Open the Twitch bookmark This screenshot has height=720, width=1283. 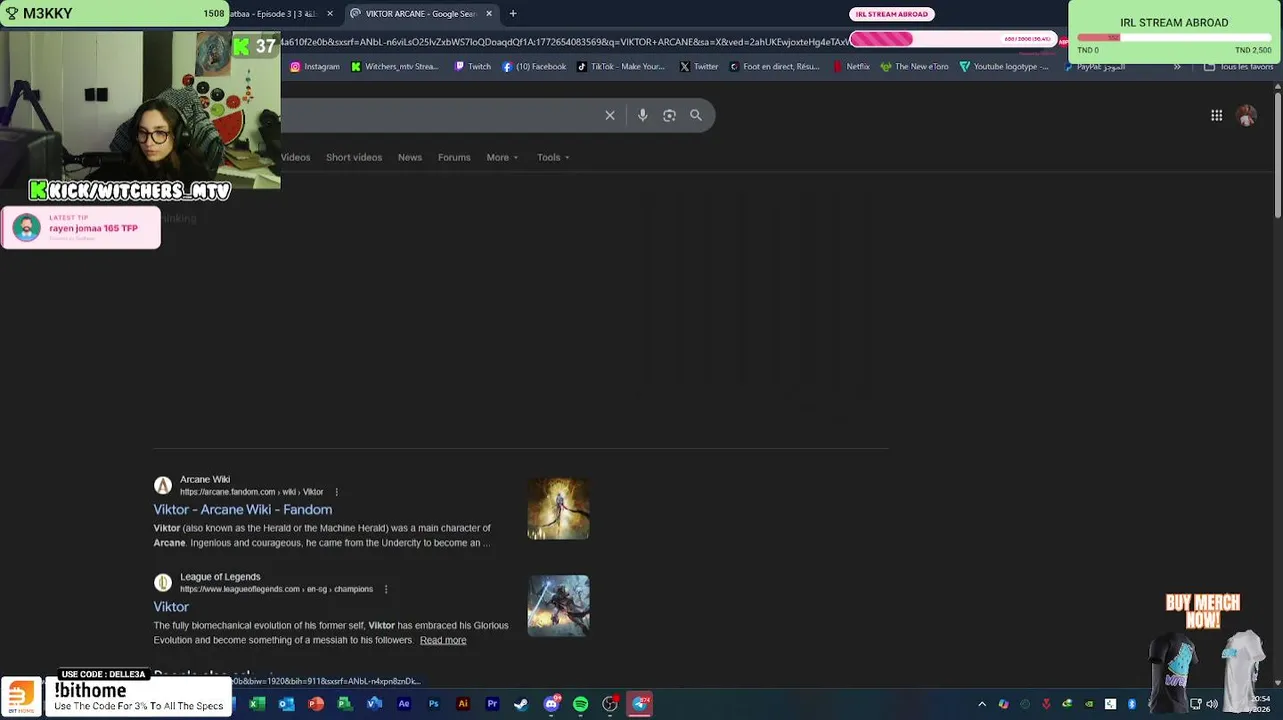click(x=473, y=67)
